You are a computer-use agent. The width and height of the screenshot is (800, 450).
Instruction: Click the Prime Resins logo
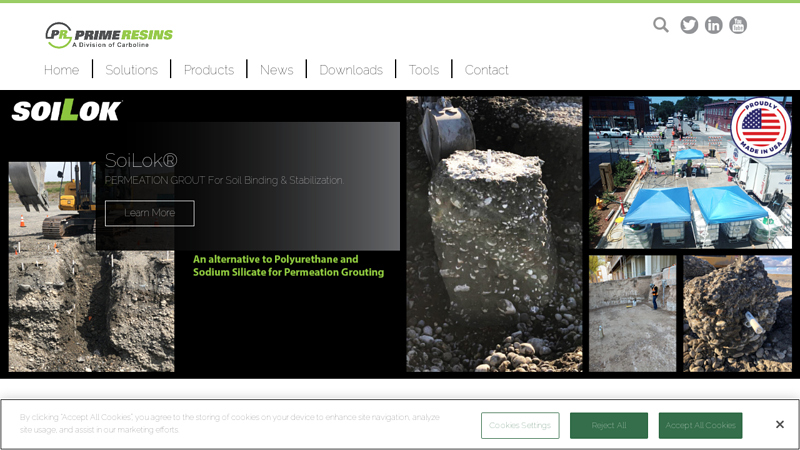click(x=109, y=35)
